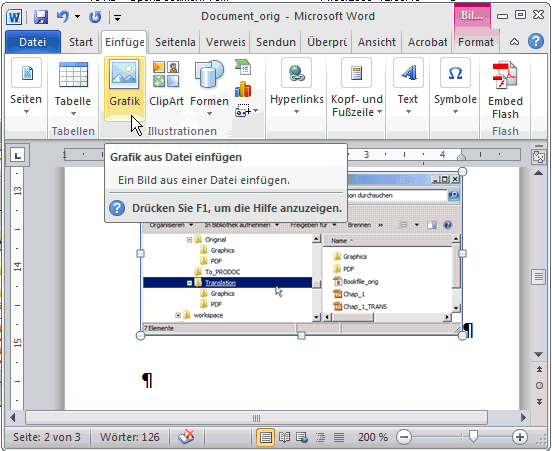Click the vertical scrollbar thumb

point(539,277)
